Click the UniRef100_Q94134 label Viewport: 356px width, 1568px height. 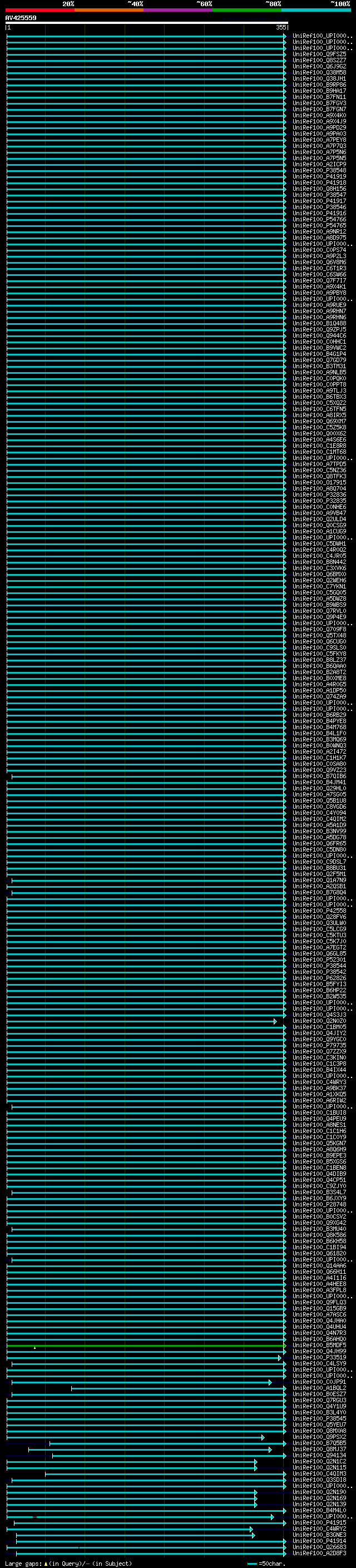319,1456
